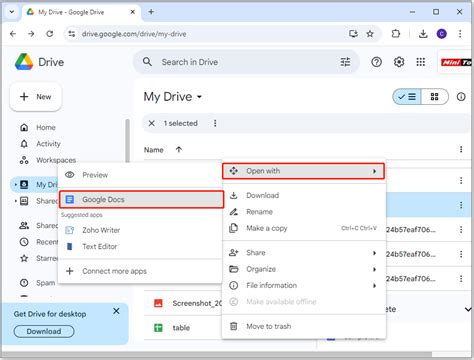Clear selection with the X icon
Screen dimensions: 474x360
pyautogui.click(x=151, y=123)
